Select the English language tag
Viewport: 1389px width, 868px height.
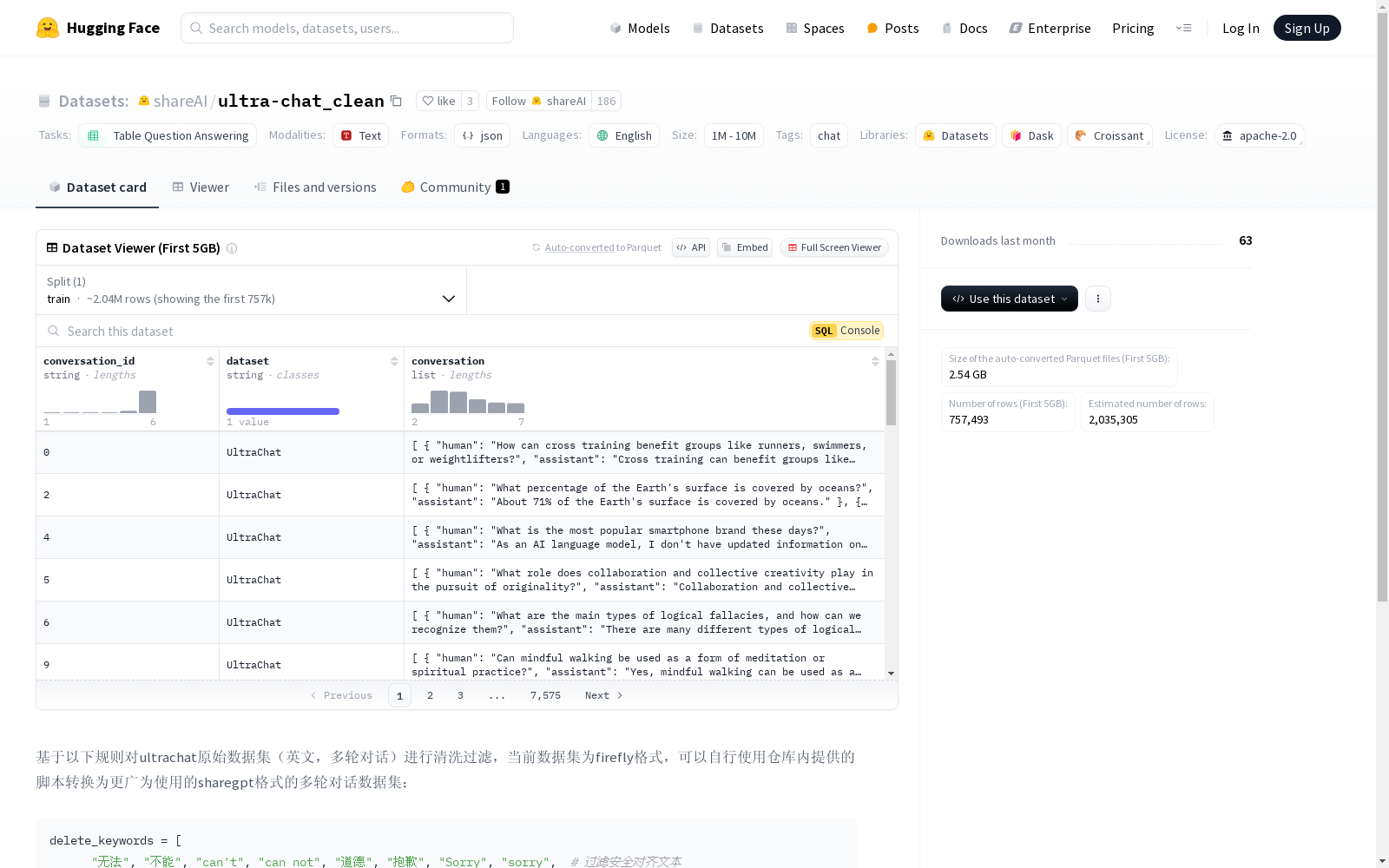click(624, 135)
